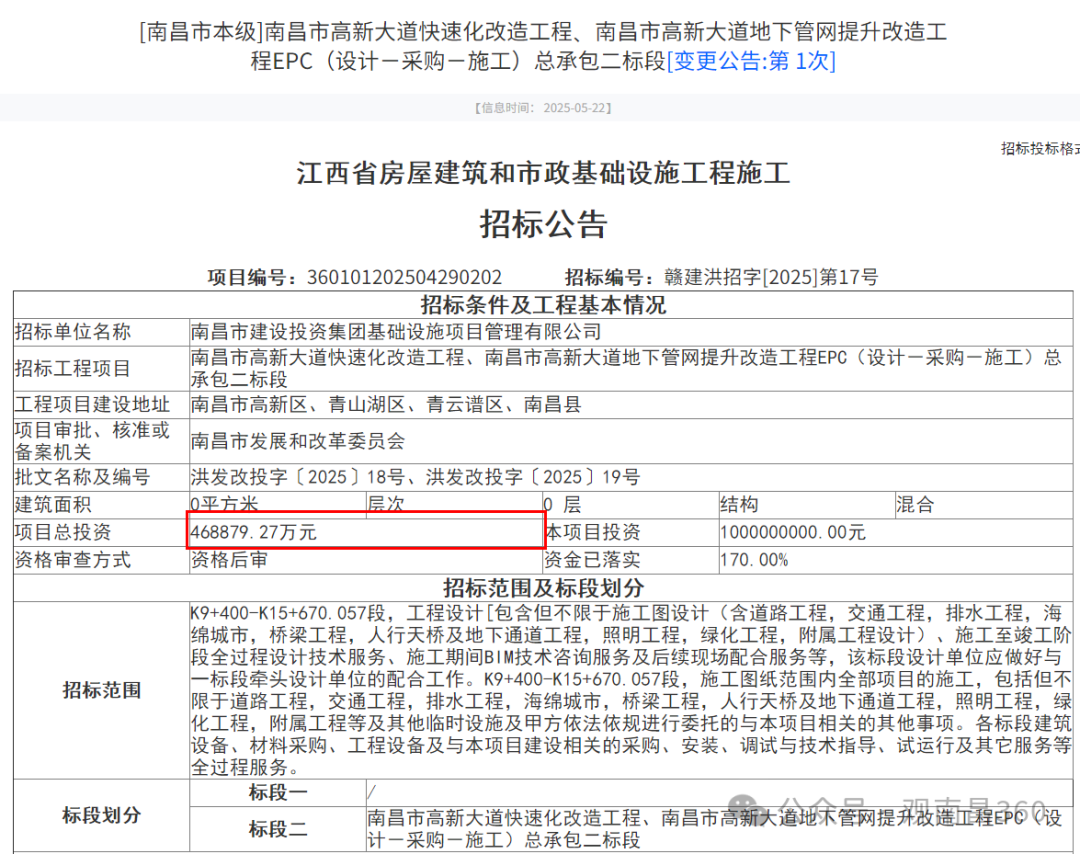Click the 混合 structure type cell

tap(915, 504)
